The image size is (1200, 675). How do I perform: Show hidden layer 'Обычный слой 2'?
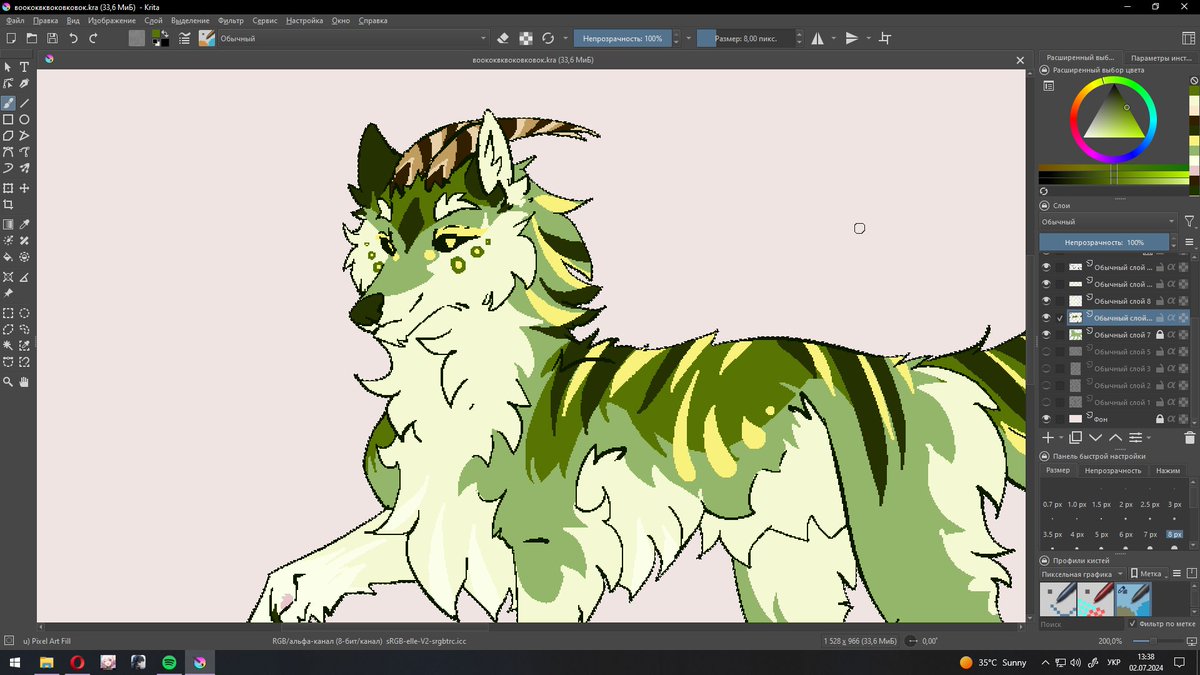1047,385
